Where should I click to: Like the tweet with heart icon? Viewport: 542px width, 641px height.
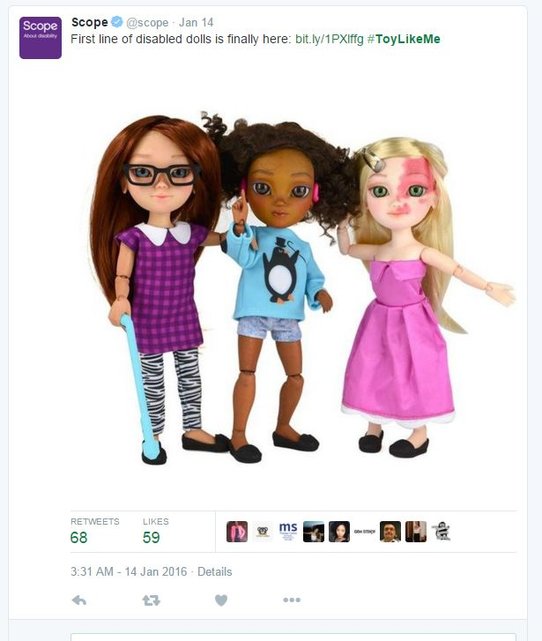pos(221,600)
